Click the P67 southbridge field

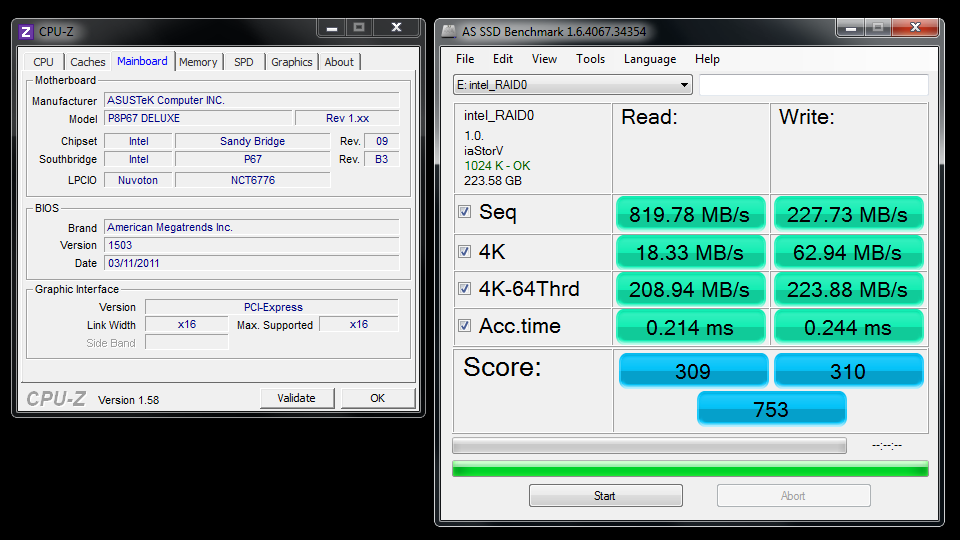pos(252,159)
